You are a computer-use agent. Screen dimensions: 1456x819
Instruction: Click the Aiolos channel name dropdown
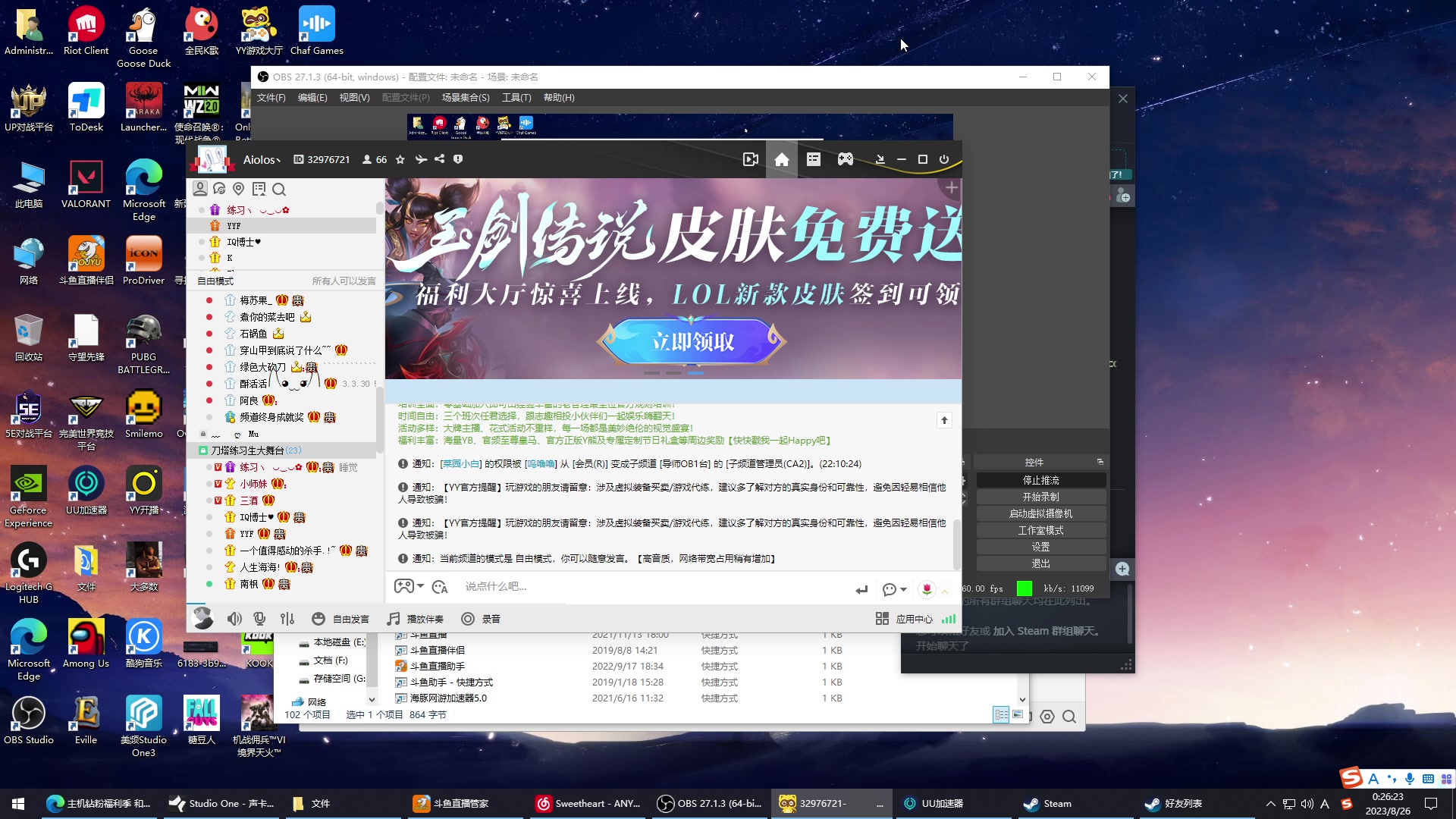point(262,160)
